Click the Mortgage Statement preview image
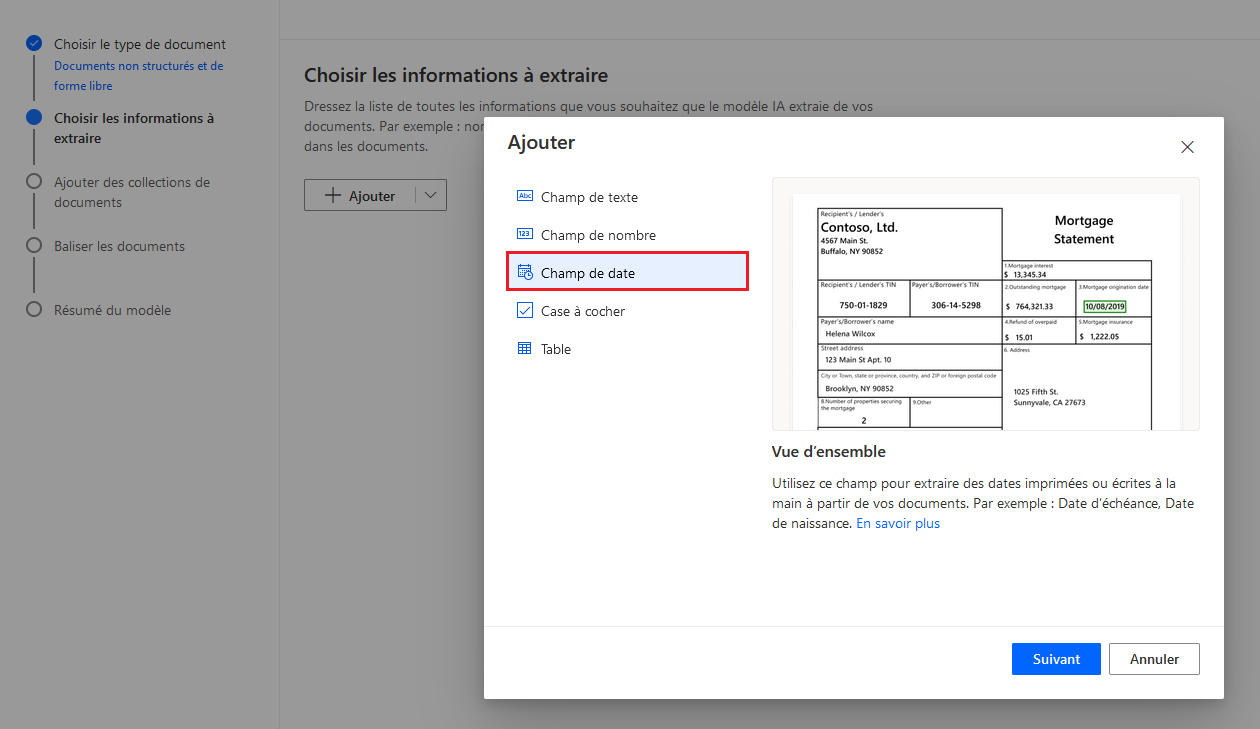This screenshot has height=729, width=1260. [986, 304]
